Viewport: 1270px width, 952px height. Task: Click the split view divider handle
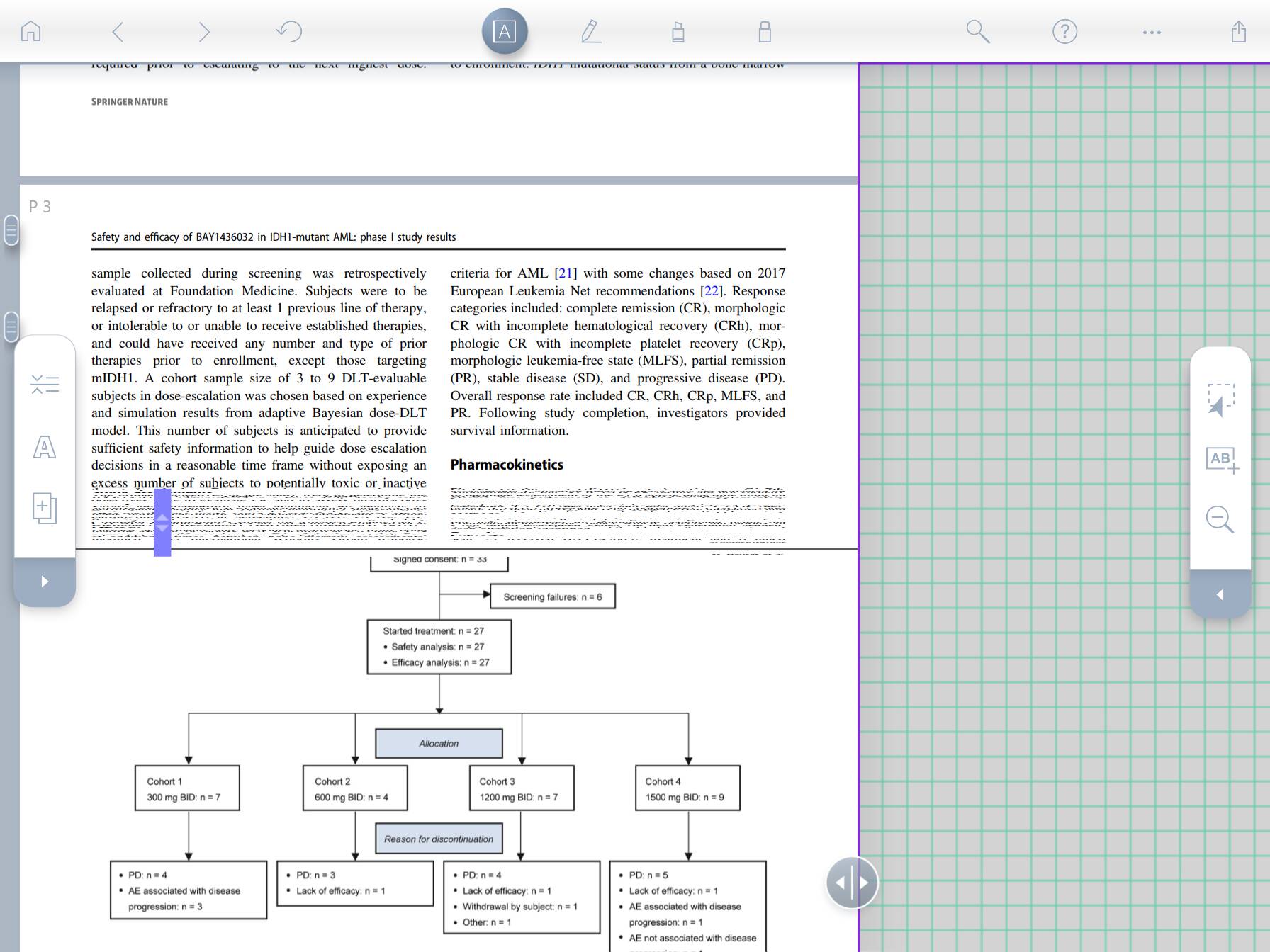(852, 883)
